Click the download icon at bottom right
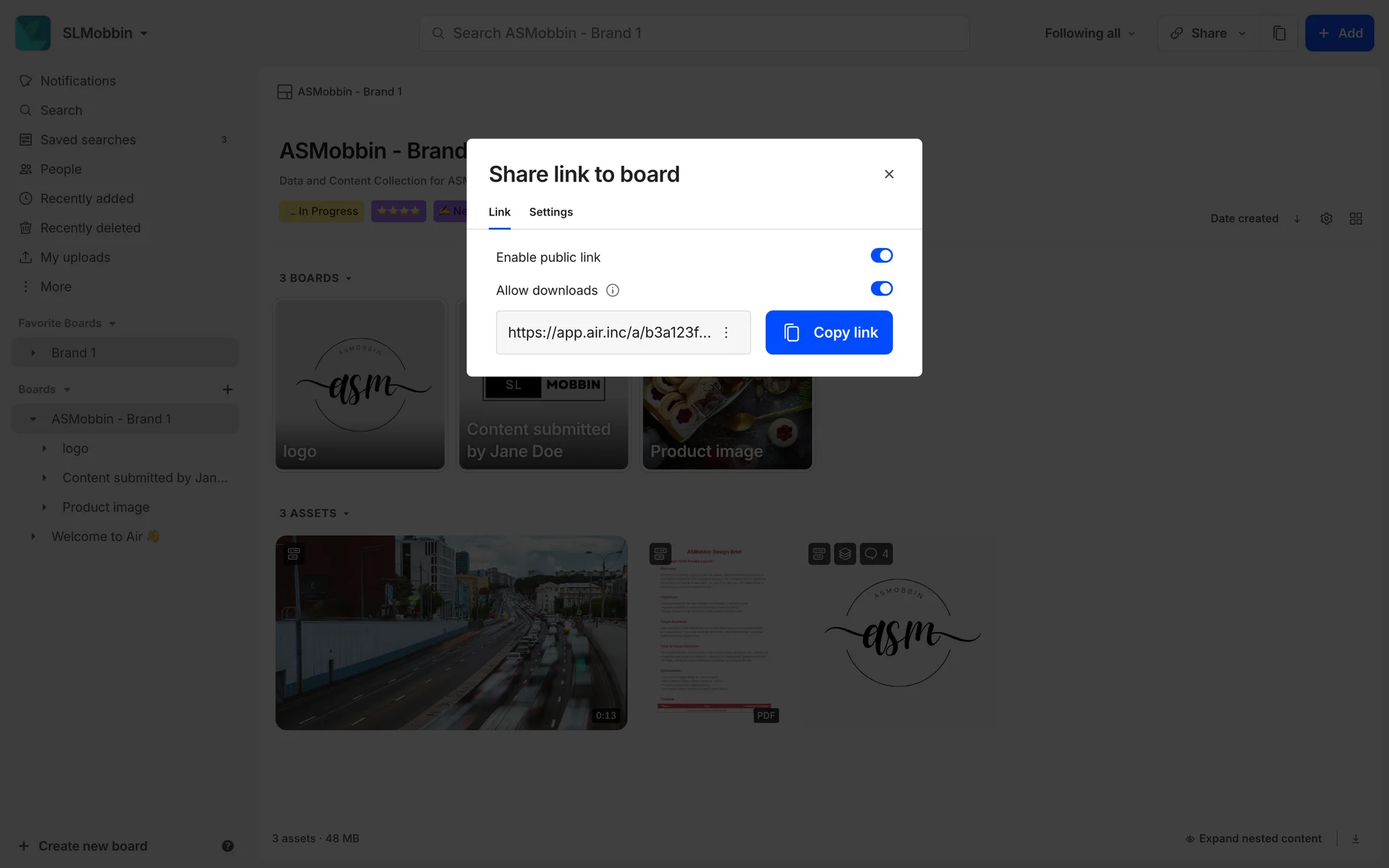This screenshot has width=1389, height=868. coord(1356,839)
